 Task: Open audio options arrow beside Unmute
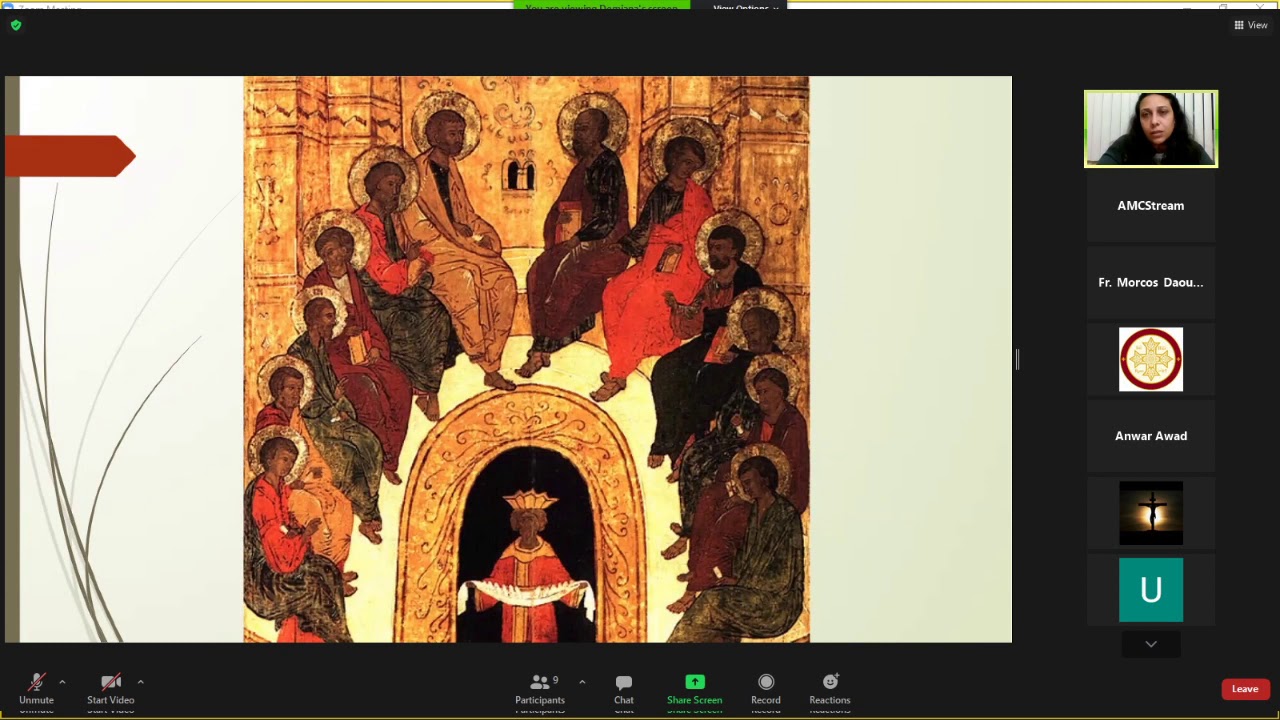(x=62, y=682)
